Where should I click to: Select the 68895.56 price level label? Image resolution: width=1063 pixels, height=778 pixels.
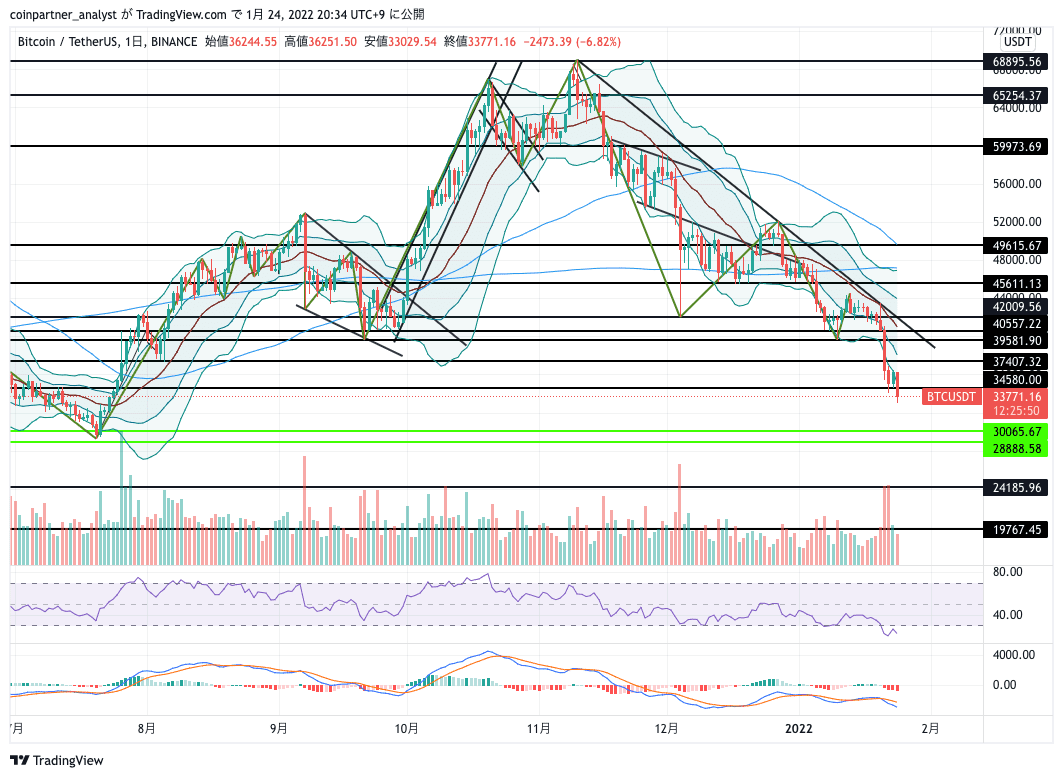(x=1016, y=62)
